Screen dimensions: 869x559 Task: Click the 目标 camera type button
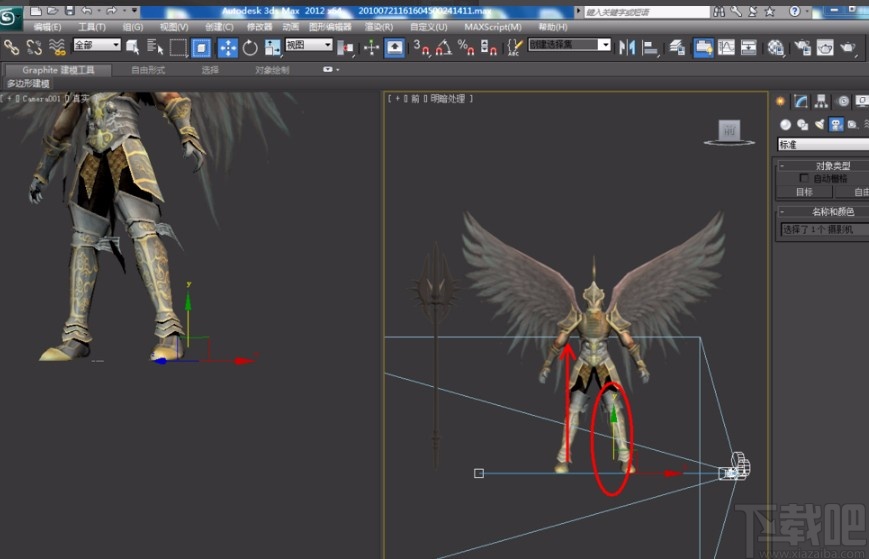point(804,192)
